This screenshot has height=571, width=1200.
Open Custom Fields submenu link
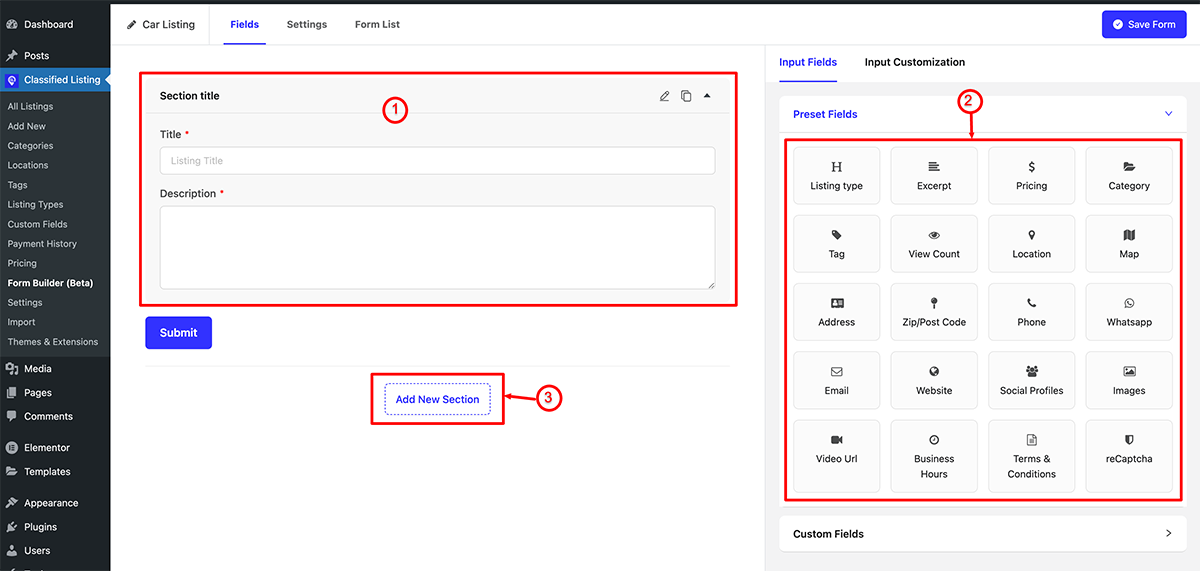(x=38, y=224)
